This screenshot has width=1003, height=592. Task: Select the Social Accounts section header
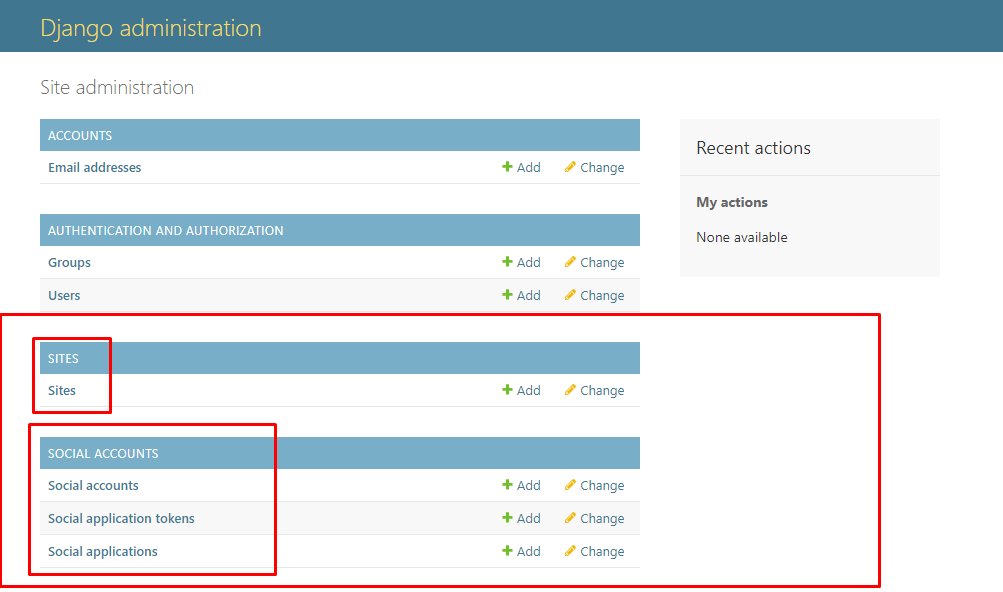pos(103,454)
